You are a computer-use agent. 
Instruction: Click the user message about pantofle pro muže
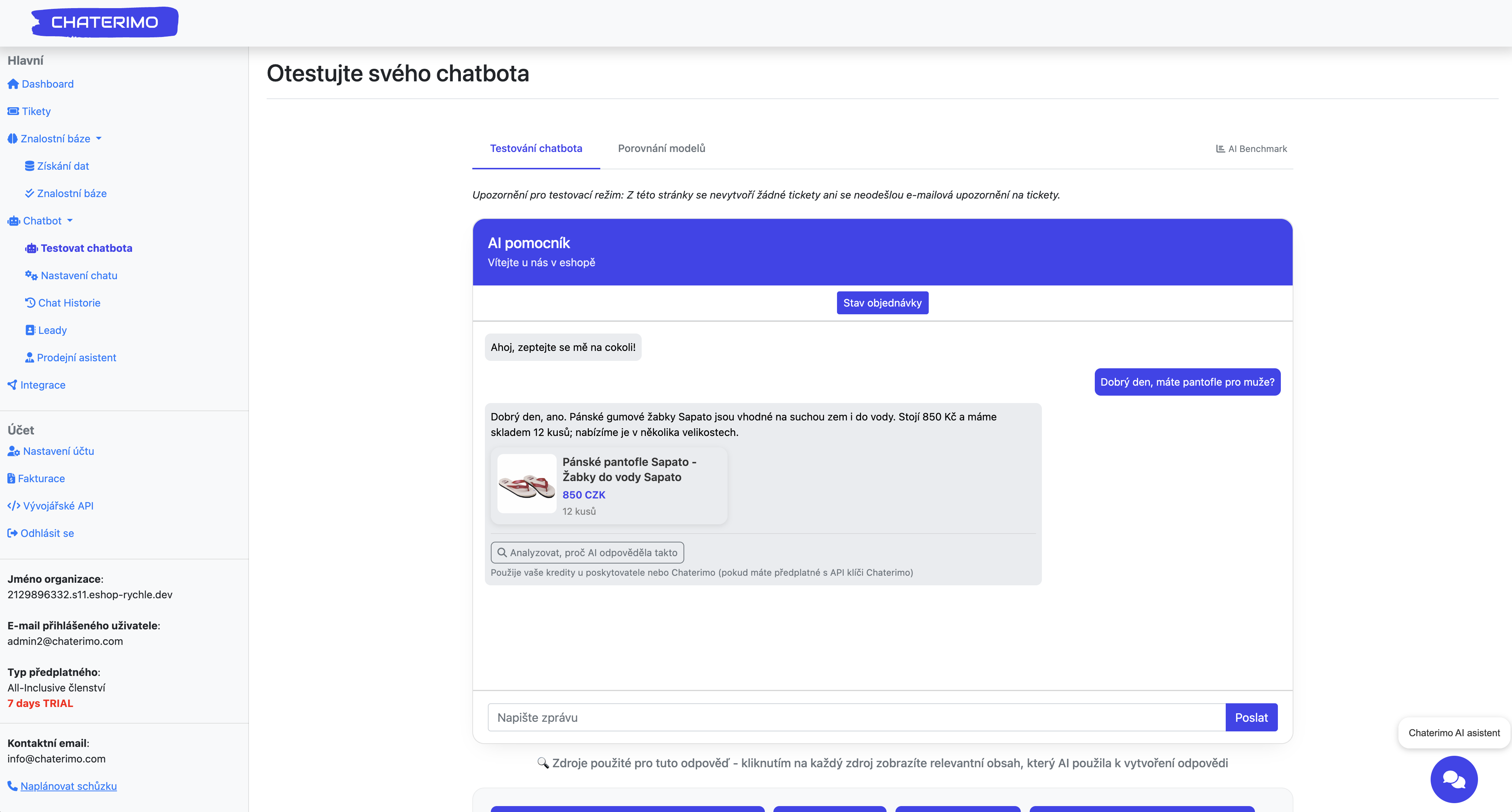pos(1187,382)
